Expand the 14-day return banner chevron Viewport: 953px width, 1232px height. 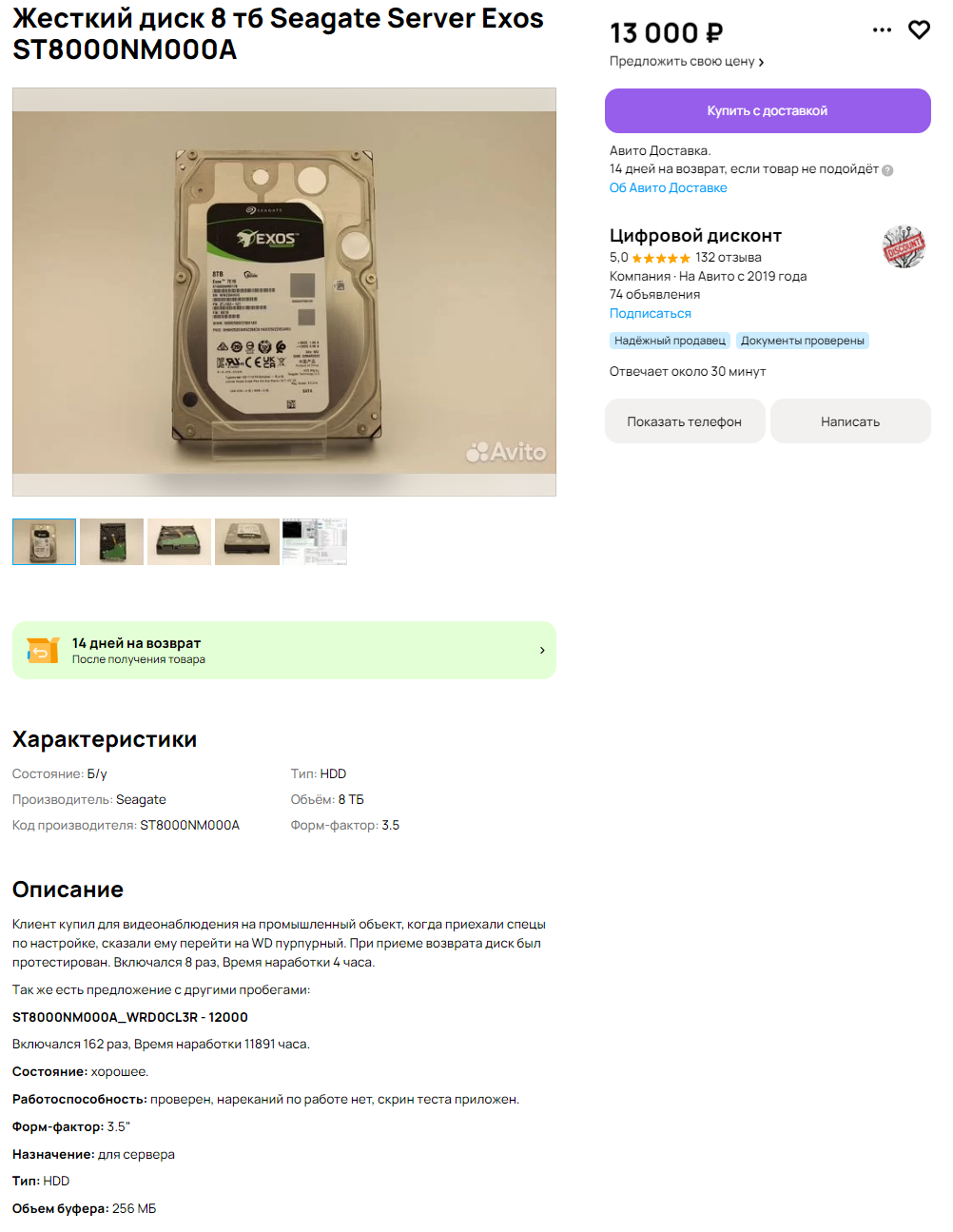(542, 651)
